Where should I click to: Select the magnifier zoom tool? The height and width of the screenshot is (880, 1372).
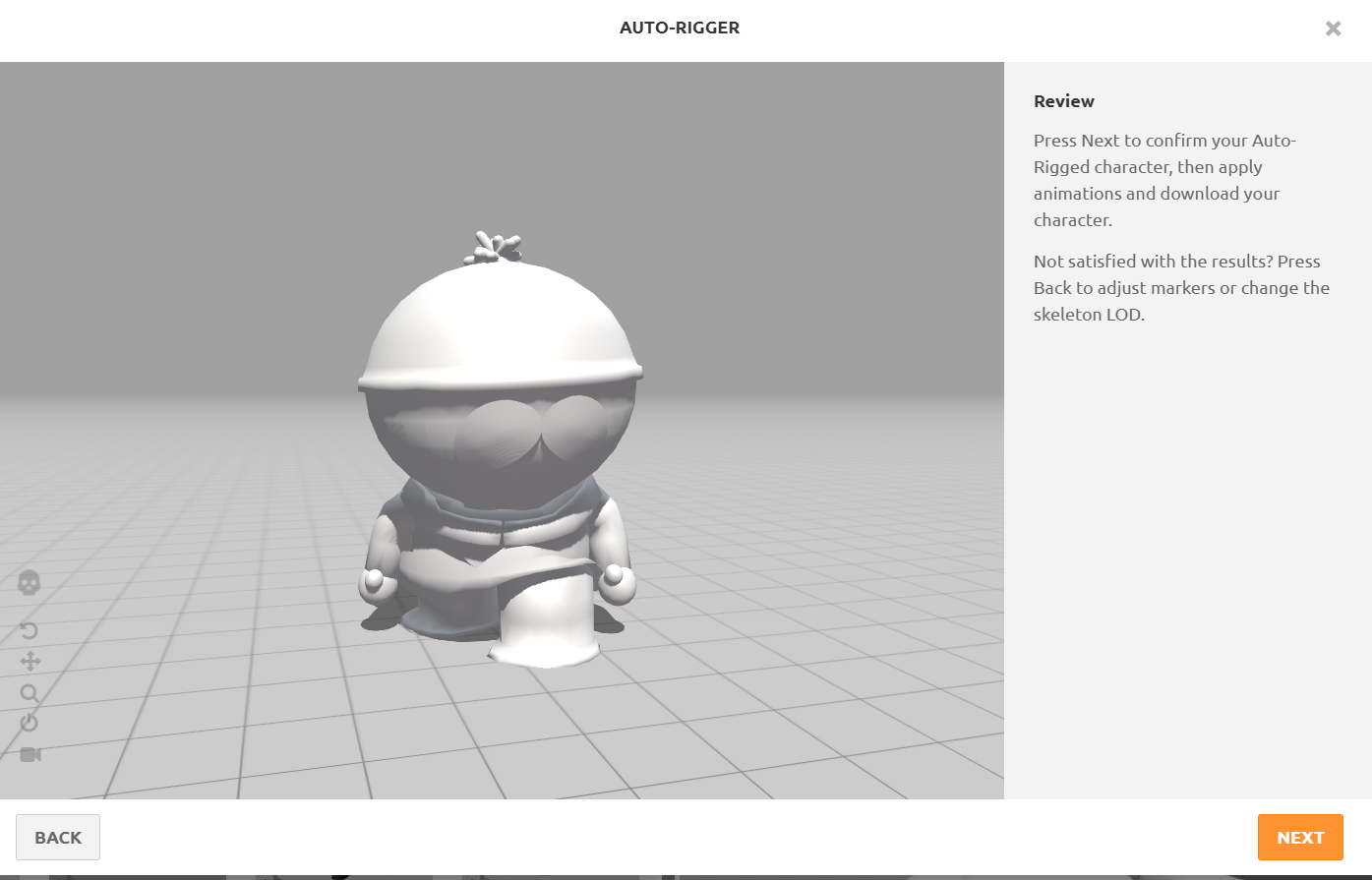pos(30,693)
